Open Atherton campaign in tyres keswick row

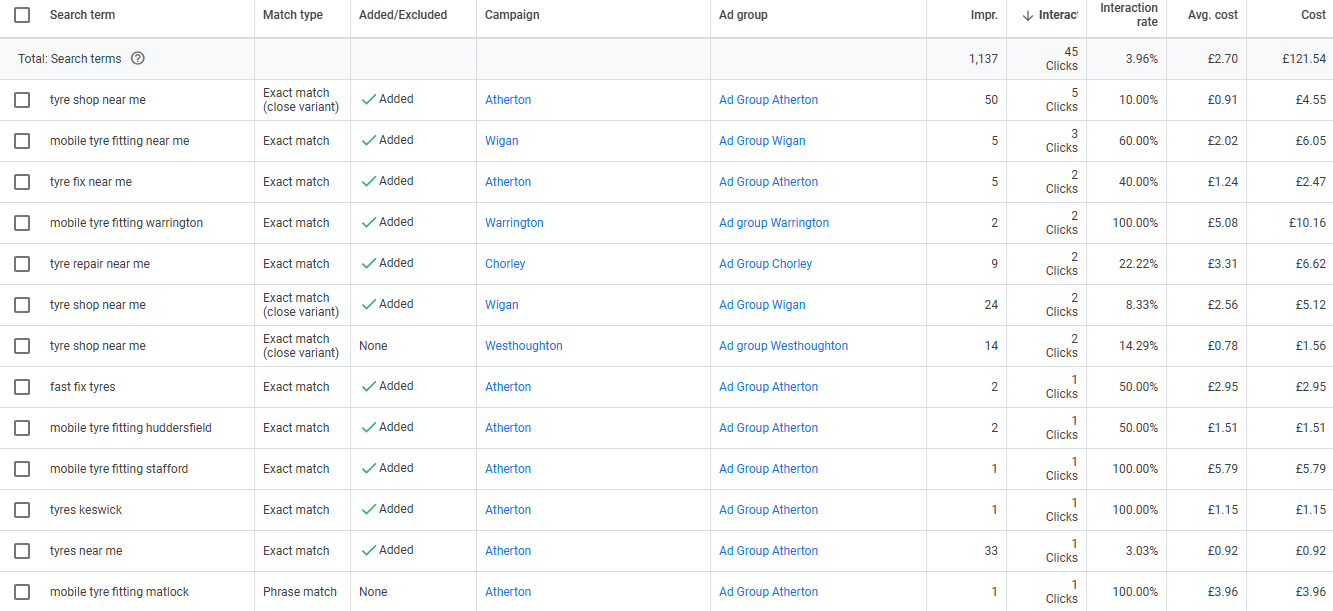click(508, 510)
